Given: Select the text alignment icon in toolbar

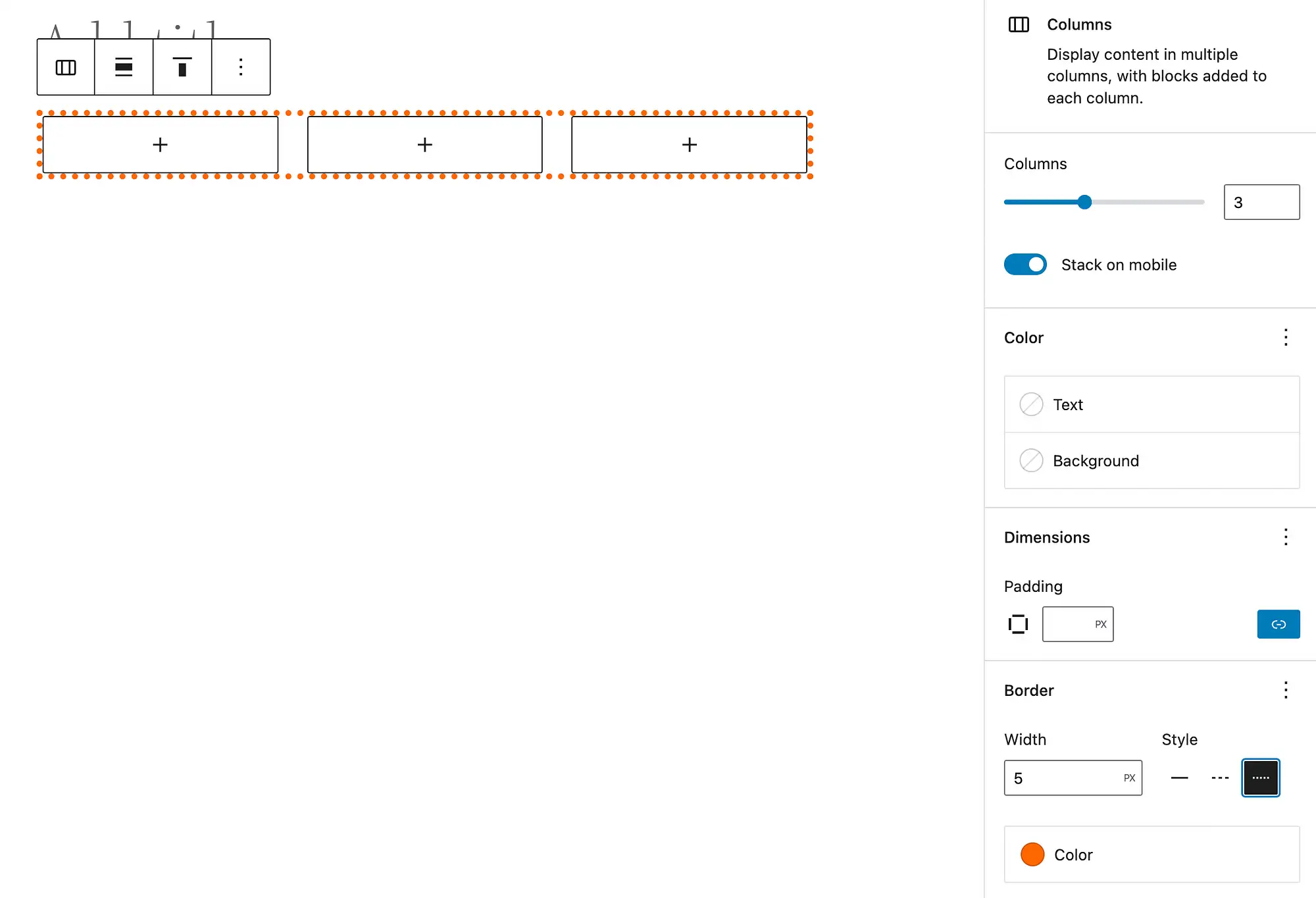Looking at the screenshot, I should 123,67.
